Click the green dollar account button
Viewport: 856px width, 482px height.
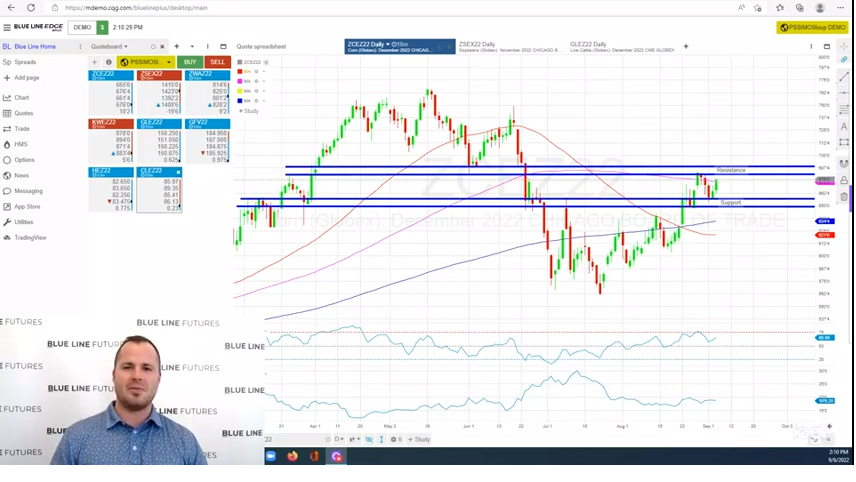click(102, 27)
